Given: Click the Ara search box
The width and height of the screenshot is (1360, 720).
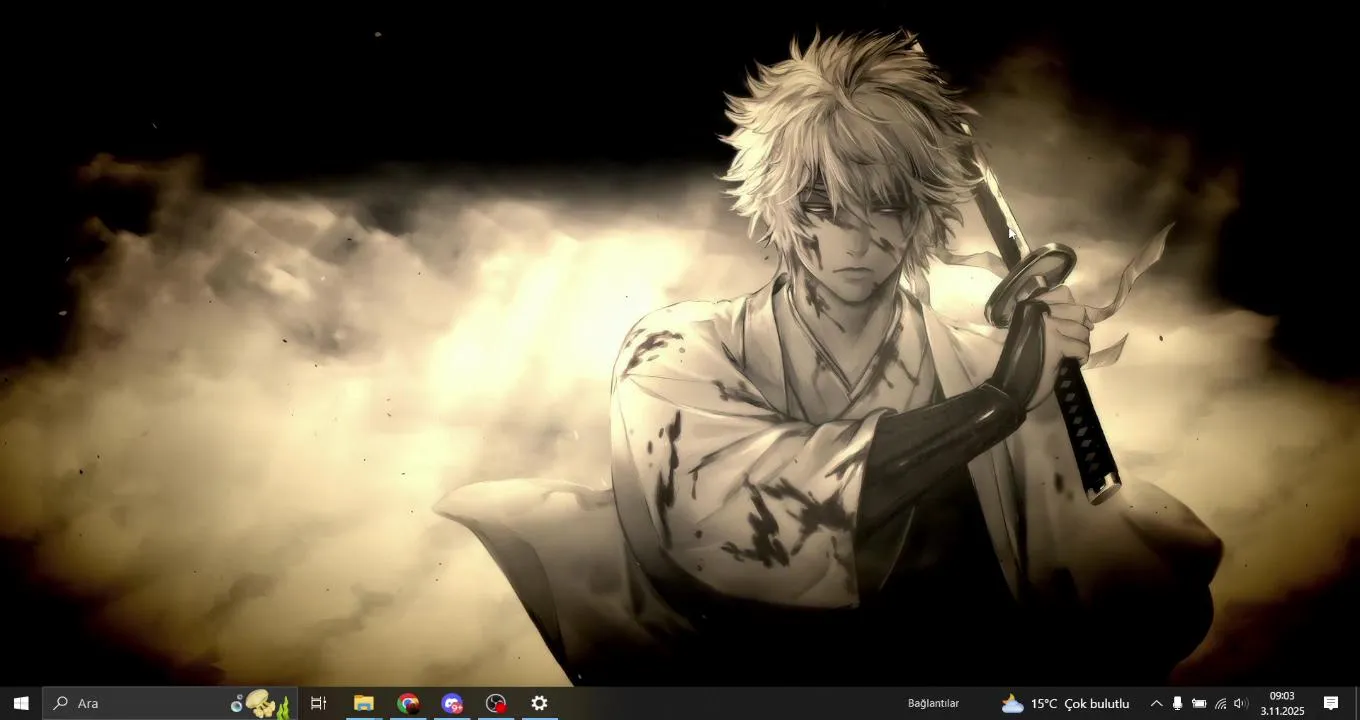Looking at the screenshot, I should pos(169,703).
